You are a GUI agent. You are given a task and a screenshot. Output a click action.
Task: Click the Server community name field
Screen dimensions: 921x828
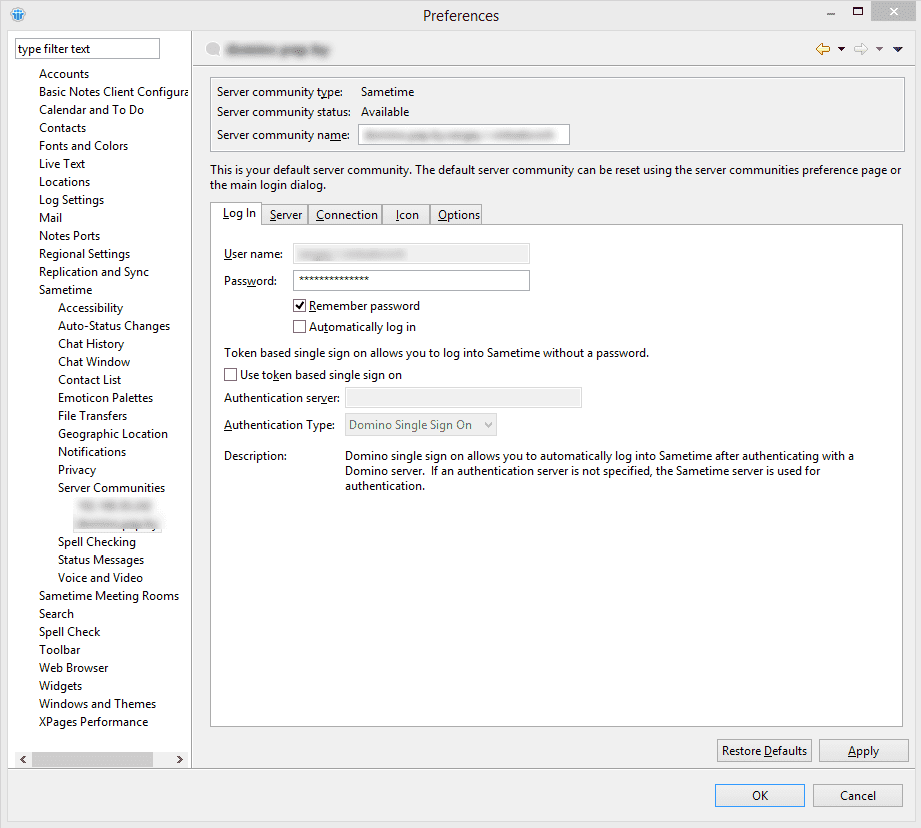pos(463,134)
